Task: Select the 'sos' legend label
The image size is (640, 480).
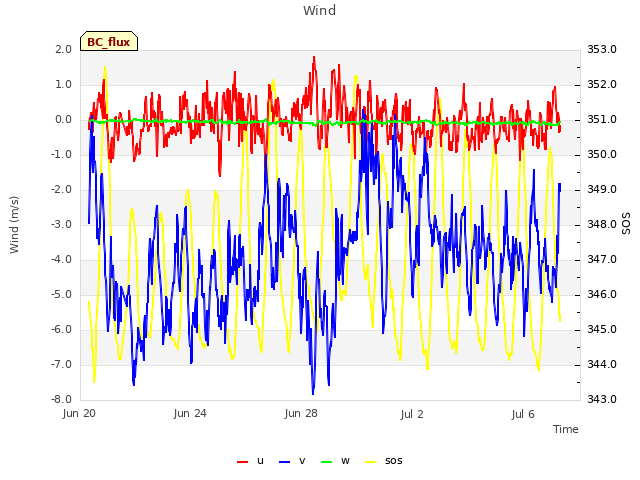Action: tap(393, 461)
